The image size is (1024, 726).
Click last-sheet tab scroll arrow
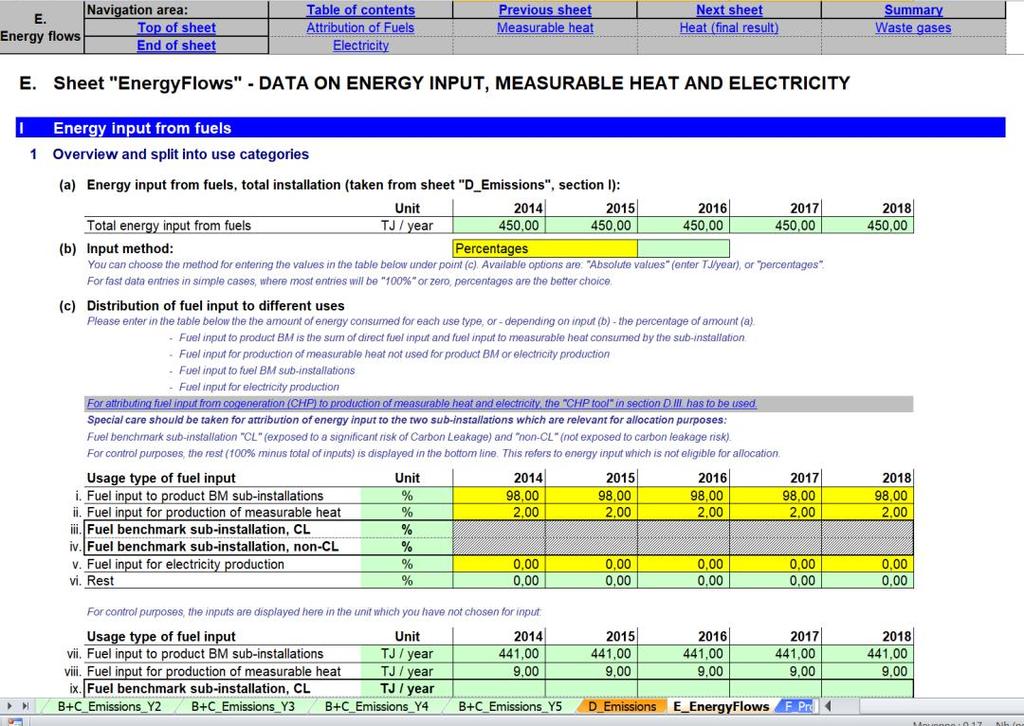click(x=25, y=706)
